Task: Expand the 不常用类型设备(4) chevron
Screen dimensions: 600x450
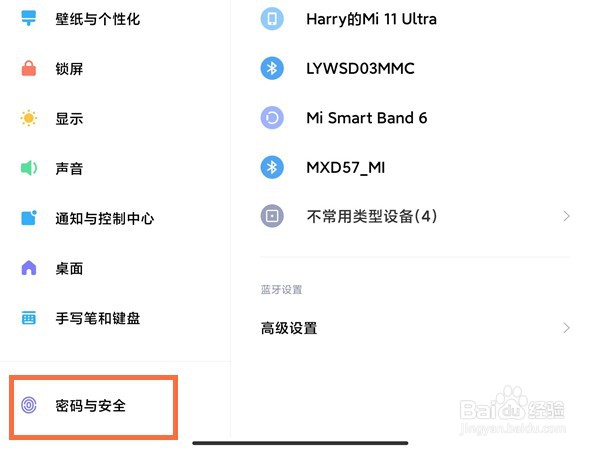Action: coord(567,216)
